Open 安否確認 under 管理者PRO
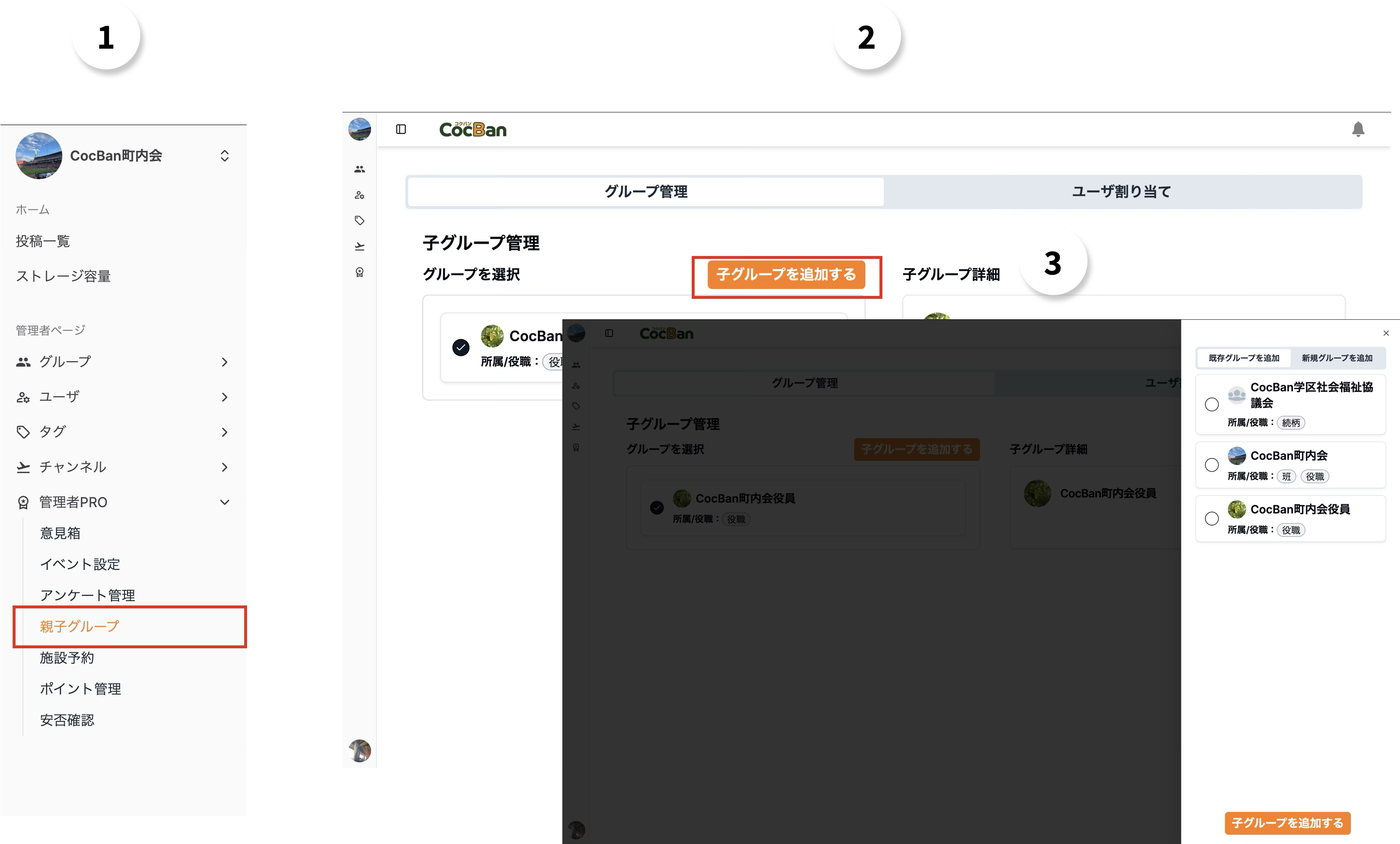 pos(67,720)
